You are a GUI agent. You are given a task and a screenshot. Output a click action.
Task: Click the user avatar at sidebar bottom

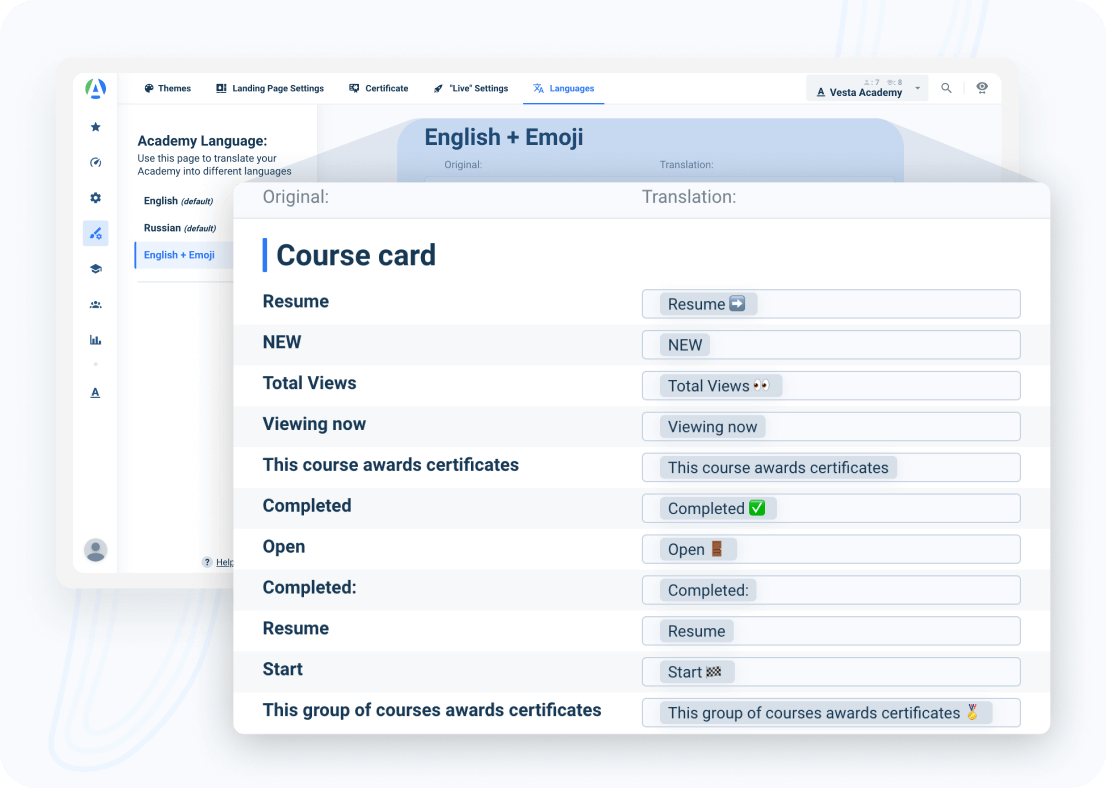click(x=96, y=550)
